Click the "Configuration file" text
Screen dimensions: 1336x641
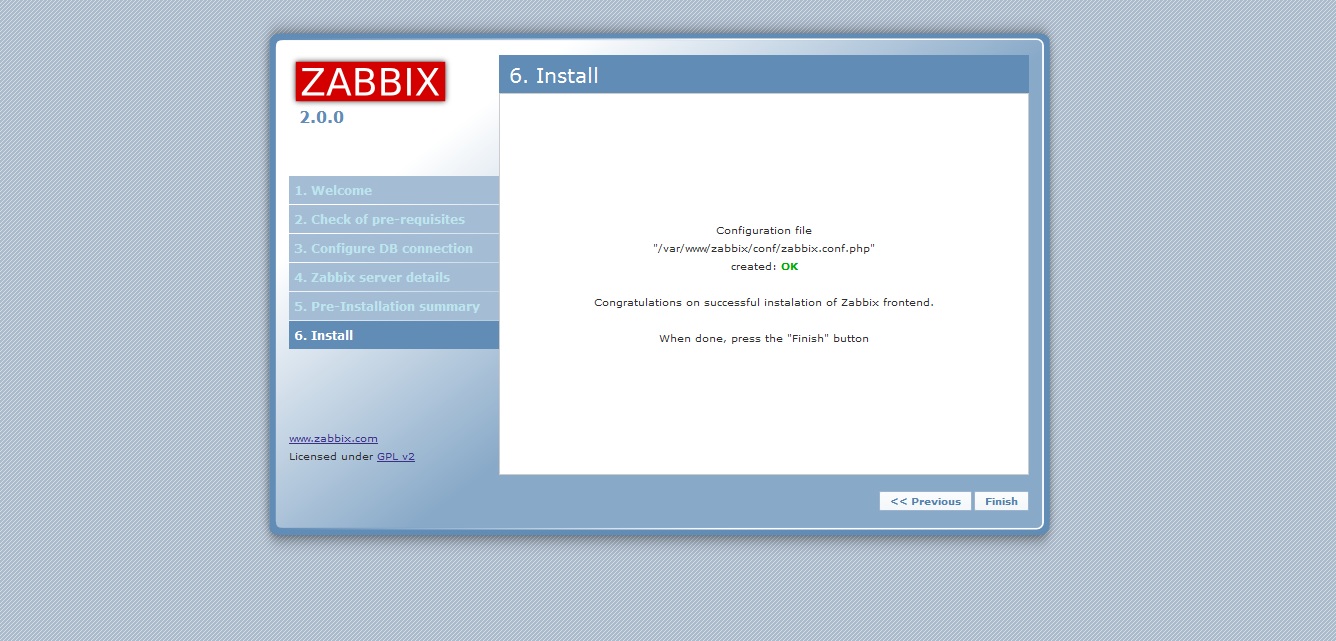(x=764, y=230)
